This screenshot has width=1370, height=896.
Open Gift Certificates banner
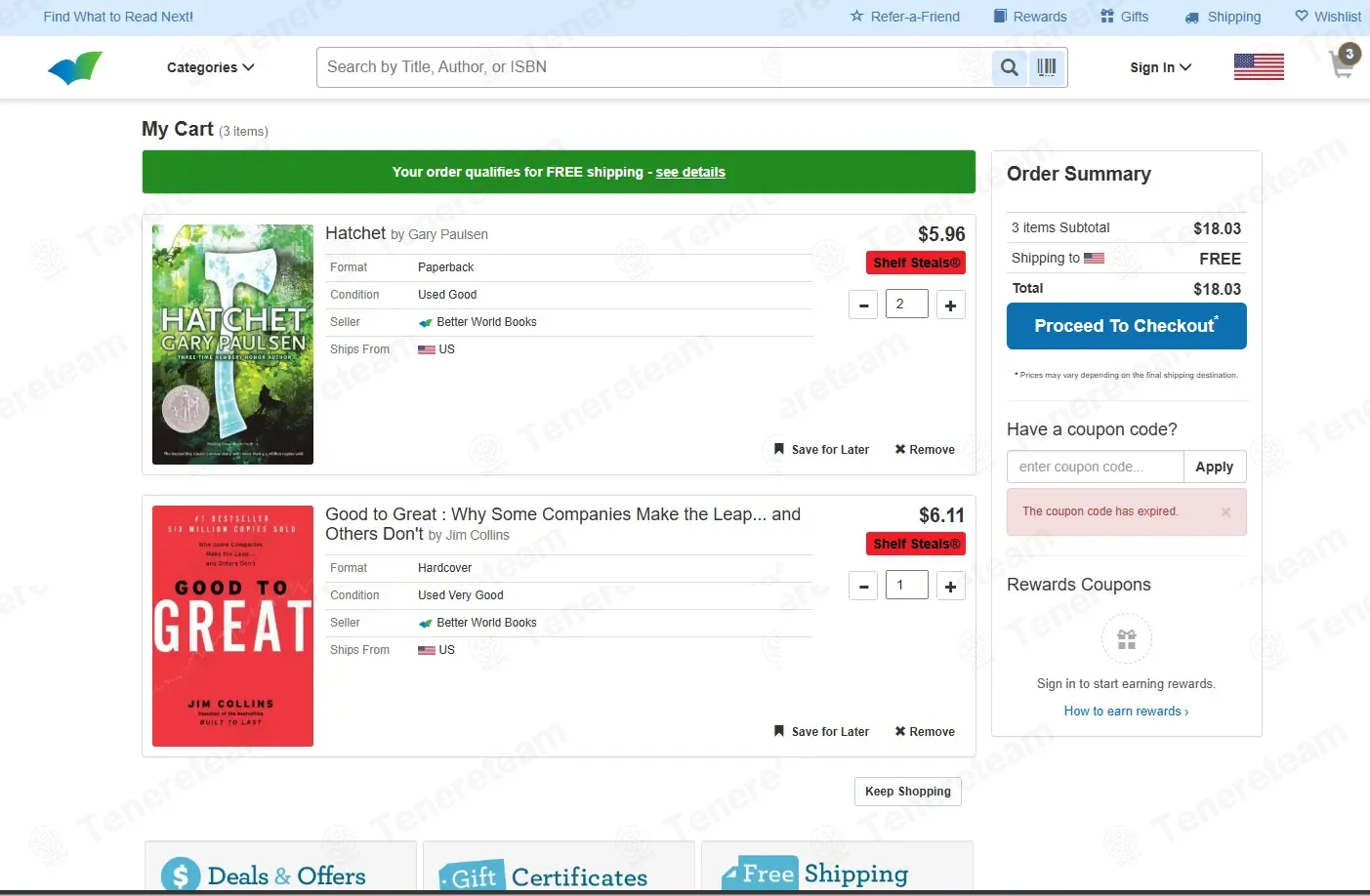(560, 868)
